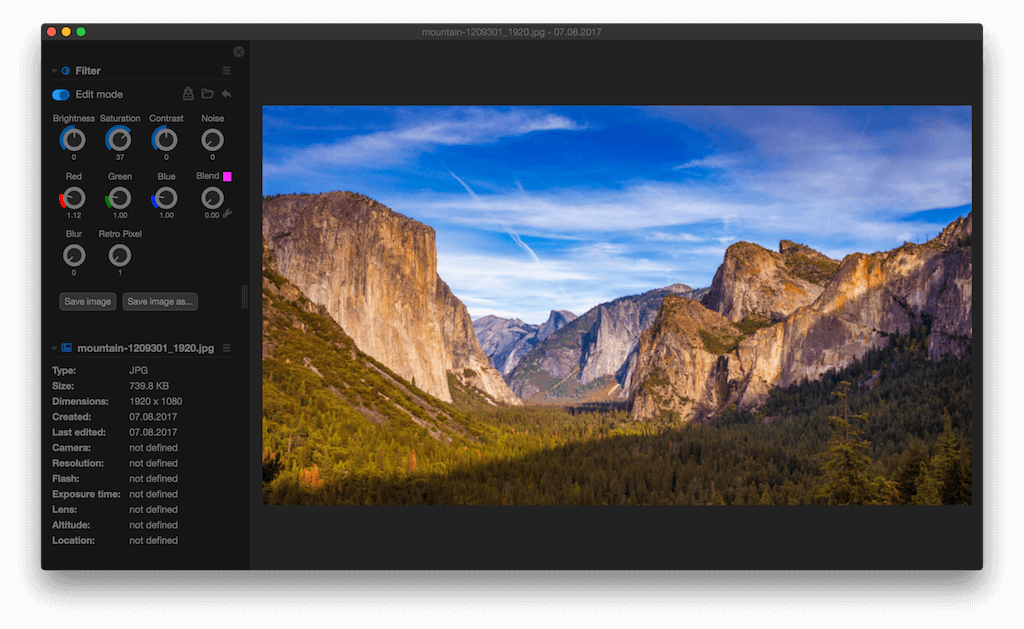Adjust the Noise knob
This screenshot has width=1024, height=629.
212,141
